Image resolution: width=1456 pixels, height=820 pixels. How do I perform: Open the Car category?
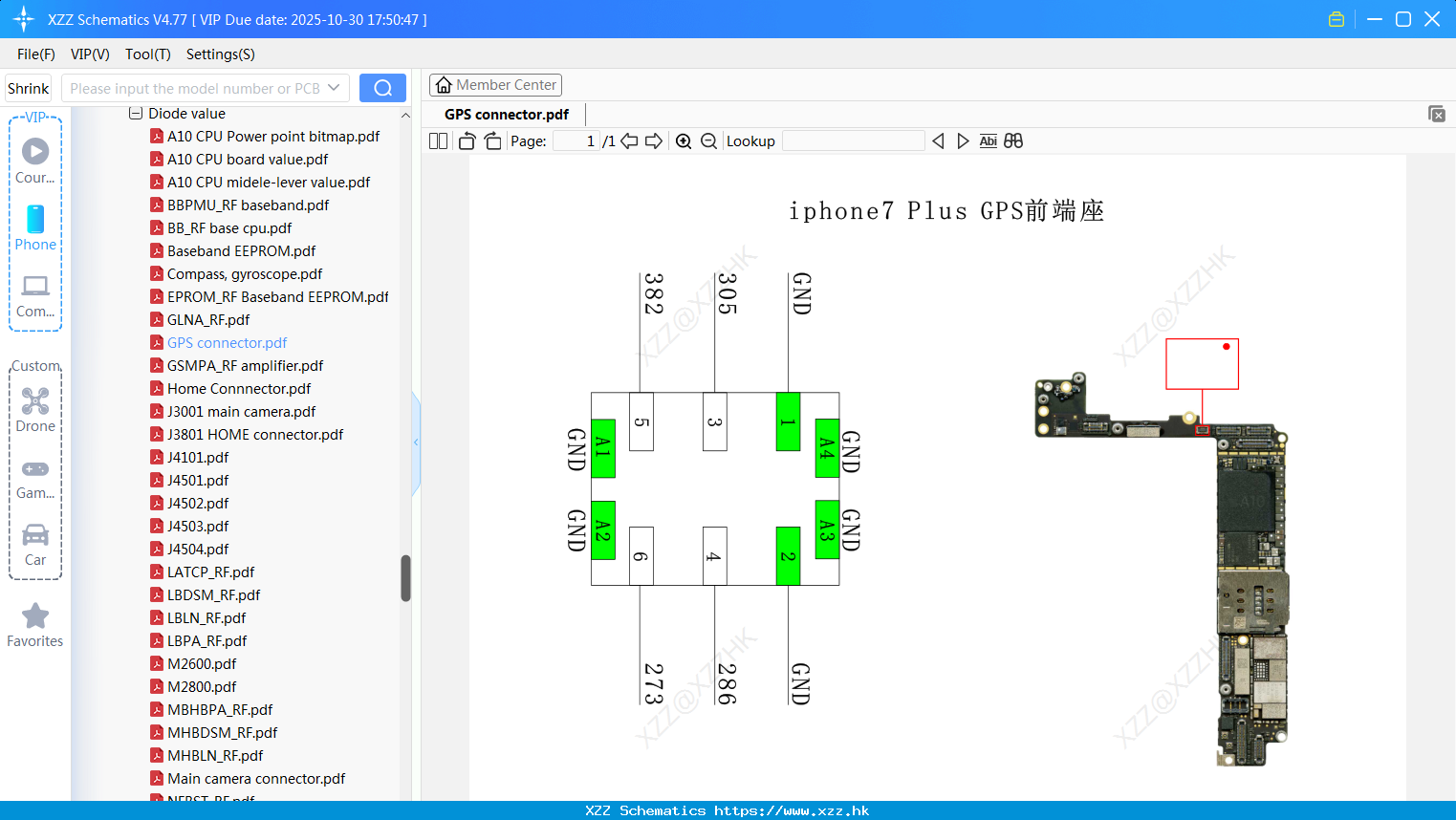tap(35, 545)
